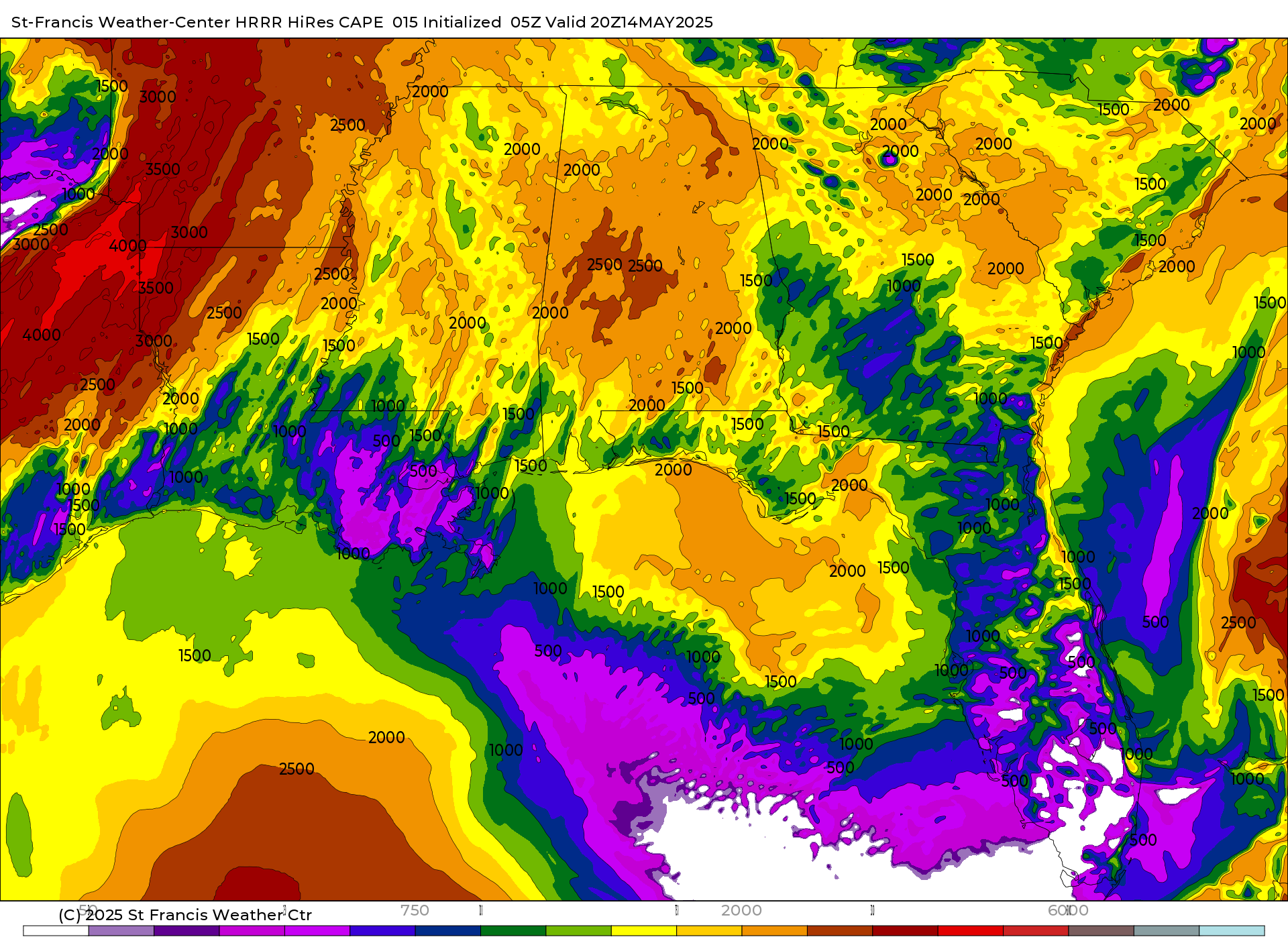This screenshot has width=1288, height=939.
Task: Click the "HRRR HiRes CAPE" title text
Action: [309, 22]
